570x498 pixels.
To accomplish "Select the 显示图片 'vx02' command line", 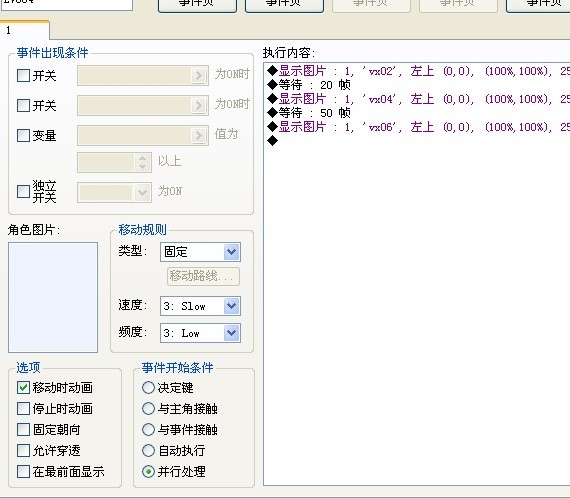I will tap(417, 71).
